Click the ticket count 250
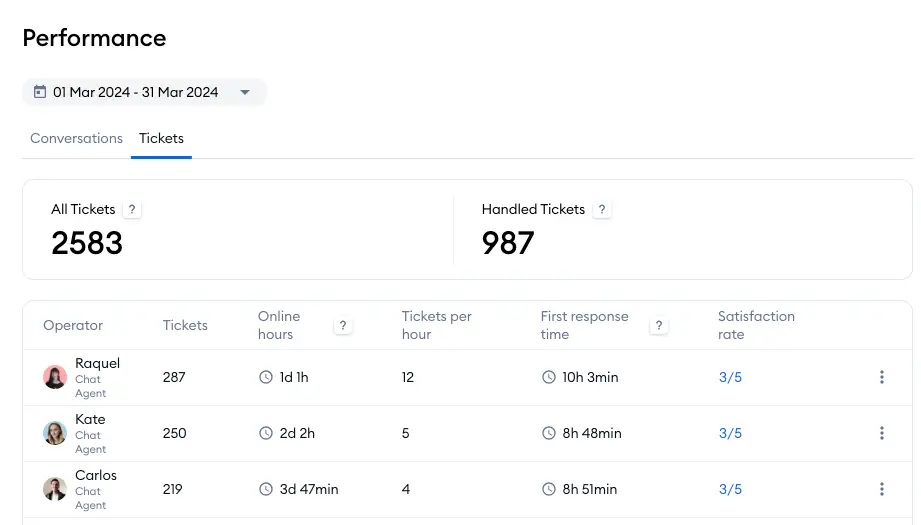921x525 pixels. pos(174,433)
